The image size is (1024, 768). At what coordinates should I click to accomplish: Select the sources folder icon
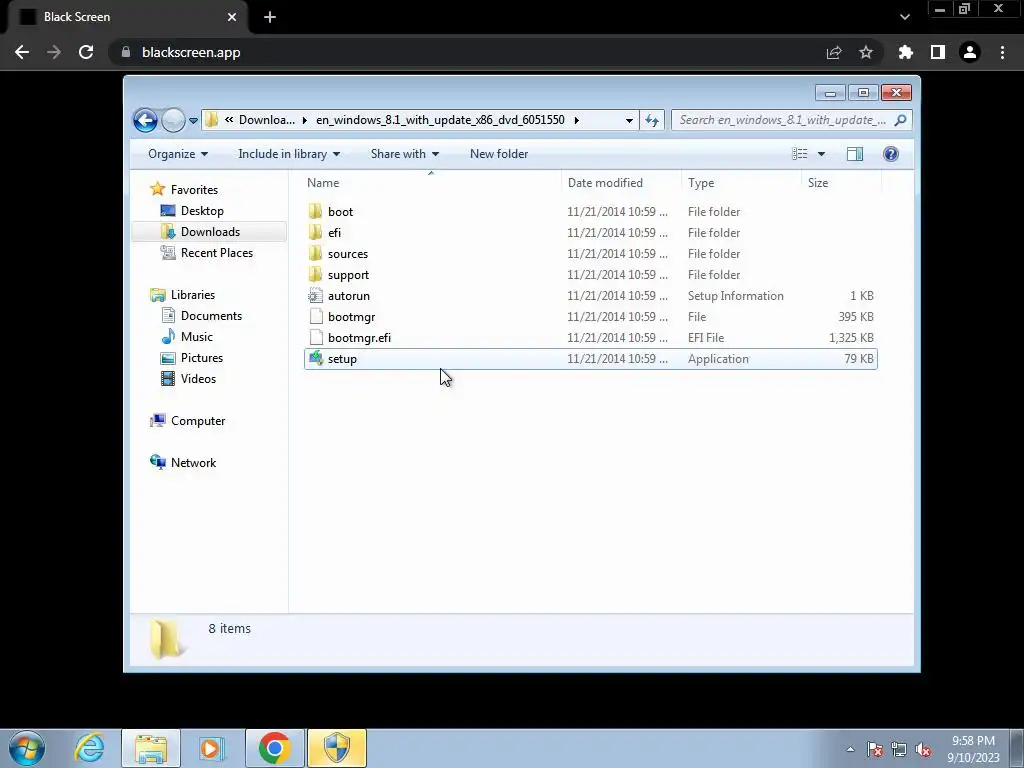(315, 253)
